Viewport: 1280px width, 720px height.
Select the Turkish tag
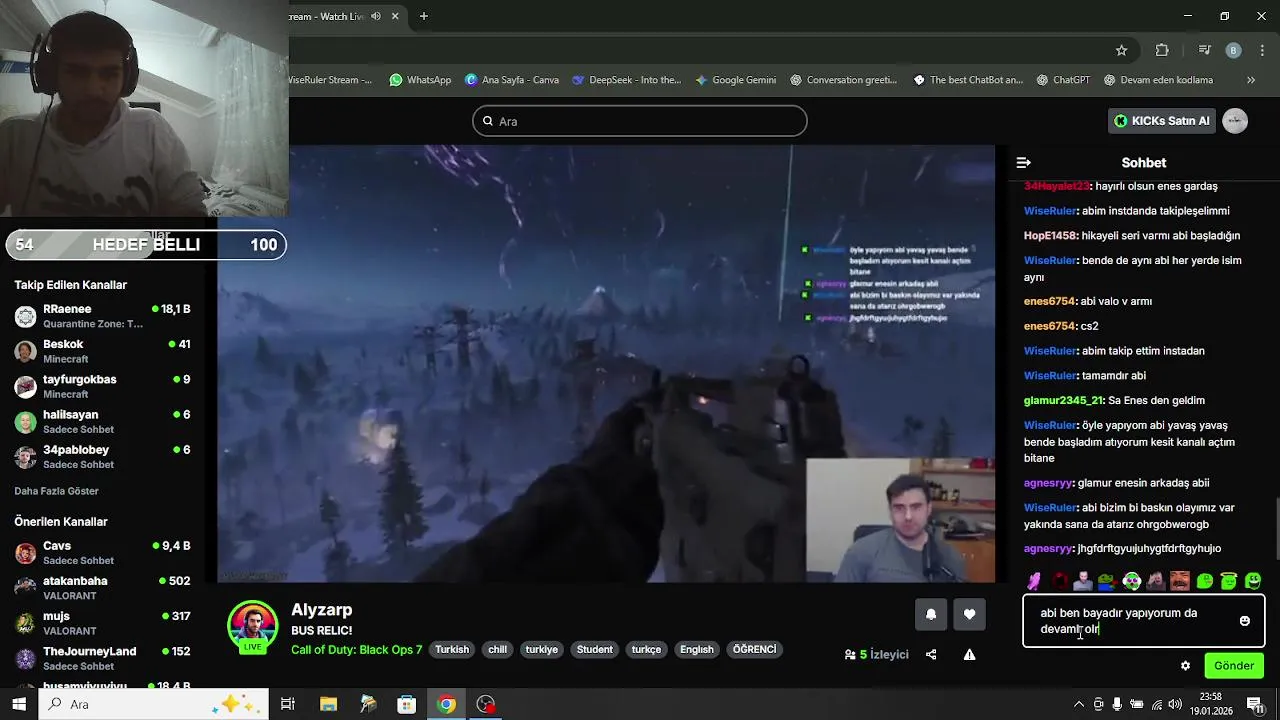(x=452, y=650)
